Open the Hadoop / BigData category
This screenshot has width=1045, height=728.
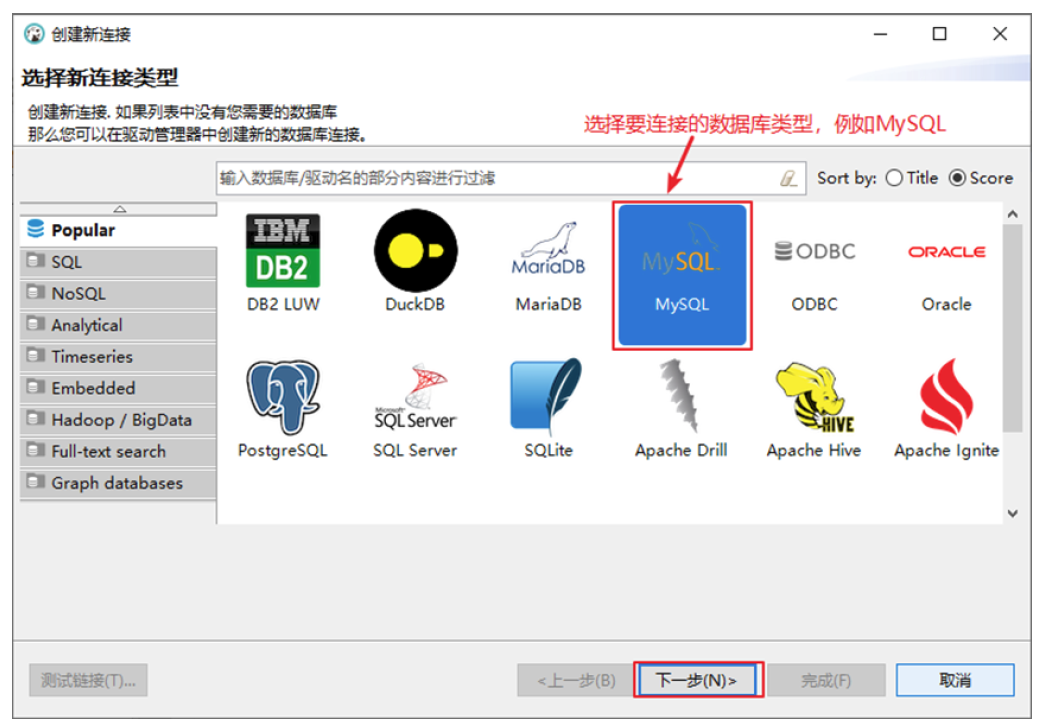pyautogui.click(x=119, y=420)
